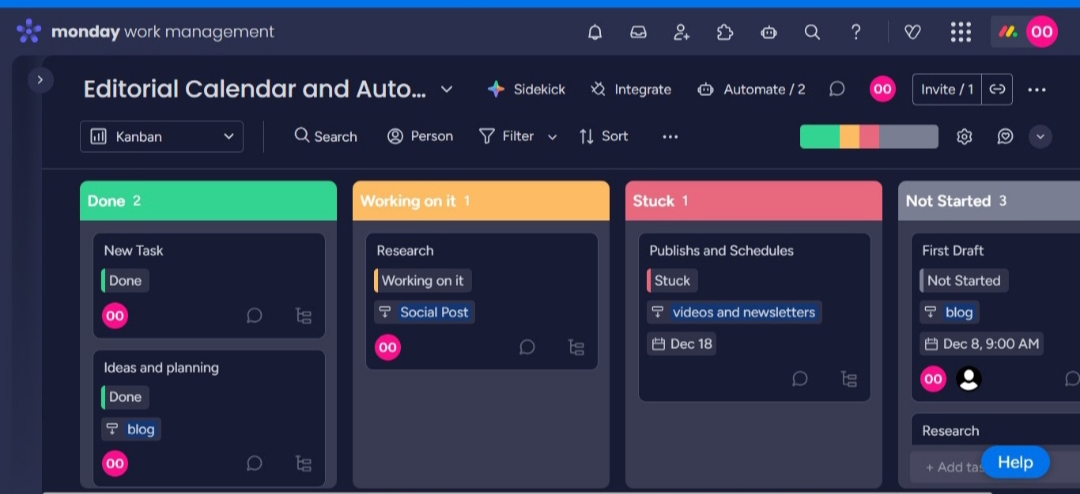The width and height of the screenshot is (1080, 494).
Task: Collapse the header with the round chevron
Action: [1040, 136]
